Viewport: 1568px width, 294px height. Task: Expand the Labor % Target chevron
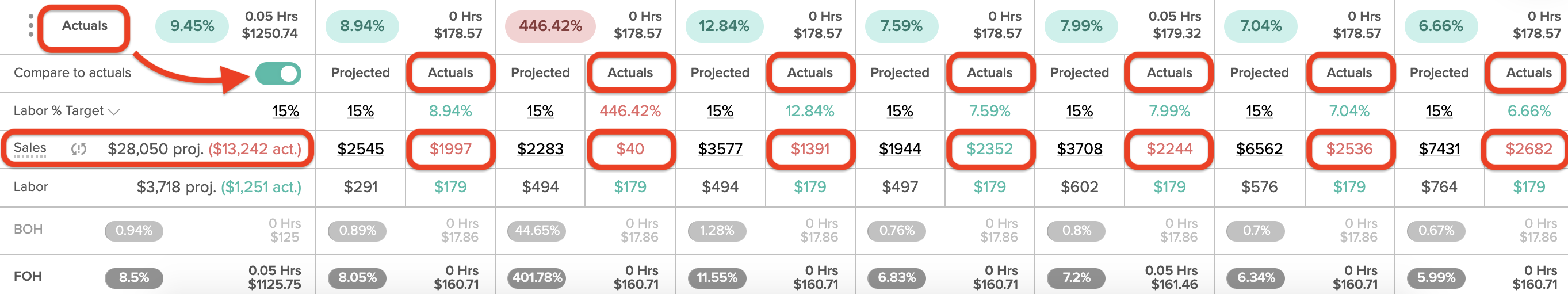tap(114, 112)
